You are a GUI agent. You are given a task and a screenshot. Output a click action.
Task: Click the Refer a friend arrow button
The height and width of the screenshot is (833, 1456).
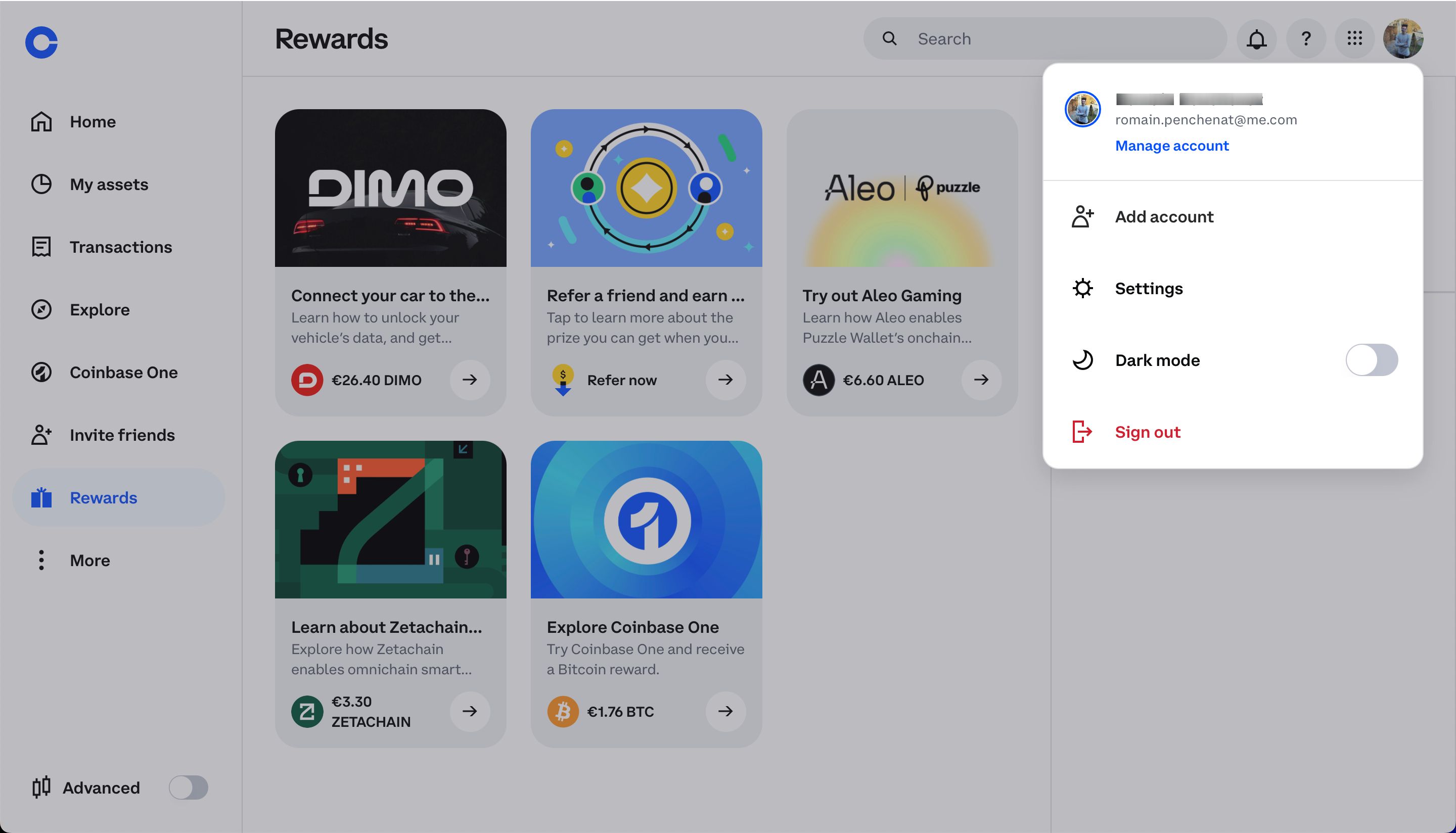click(x=725, y=379)
